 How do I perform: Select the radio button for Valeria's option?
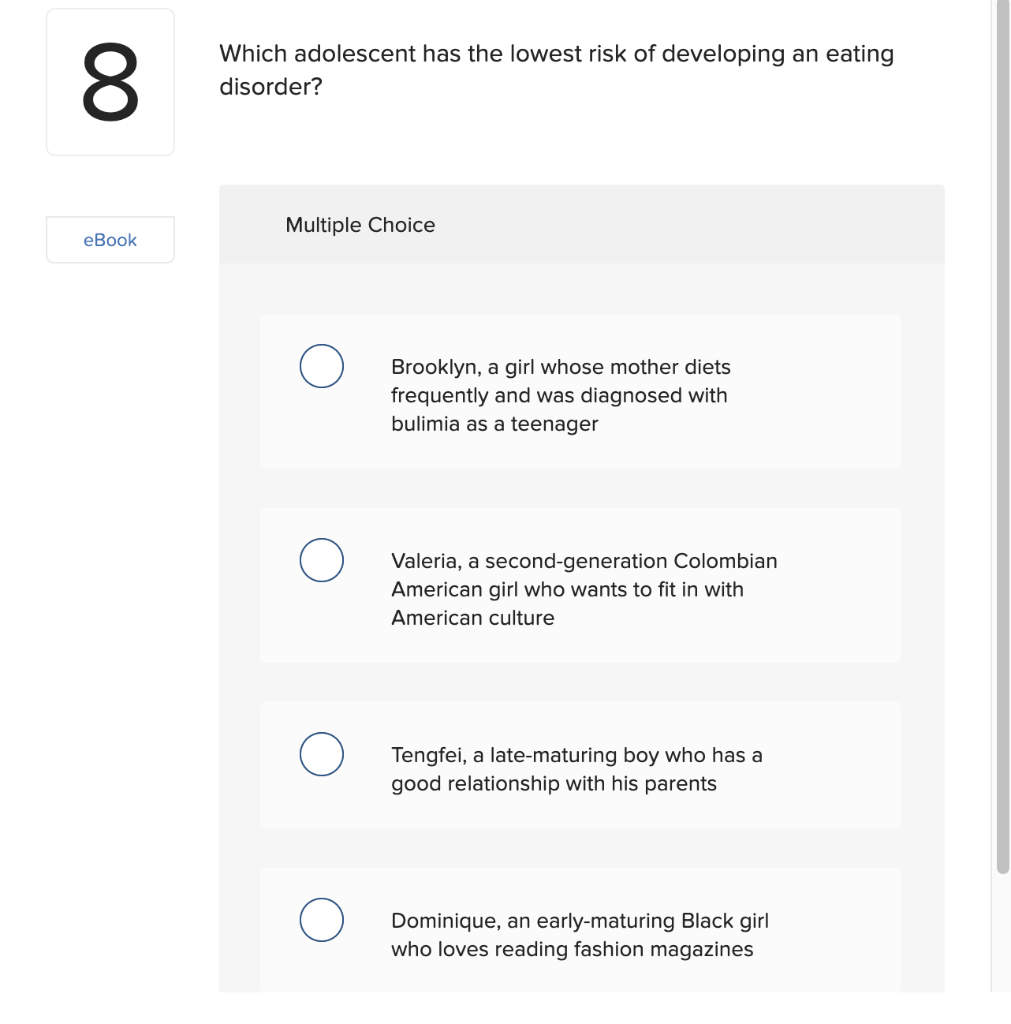click(x=321, y=560)
